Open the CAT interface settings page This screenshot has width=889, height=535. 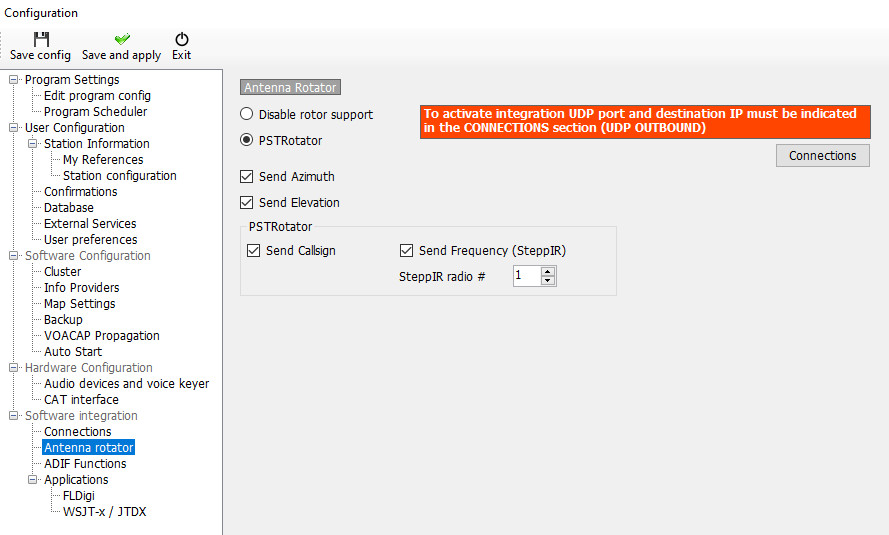[x=81, y=400]
